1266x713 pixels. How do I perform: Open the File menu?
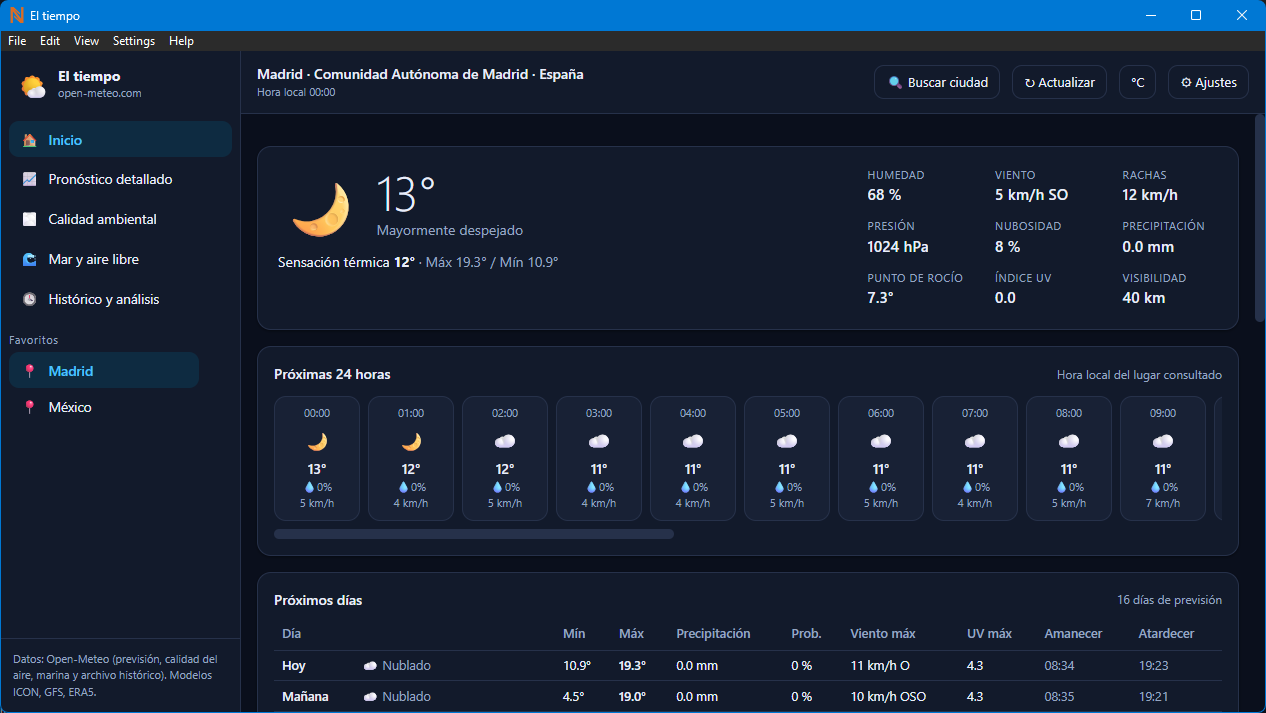coord(17,41)
